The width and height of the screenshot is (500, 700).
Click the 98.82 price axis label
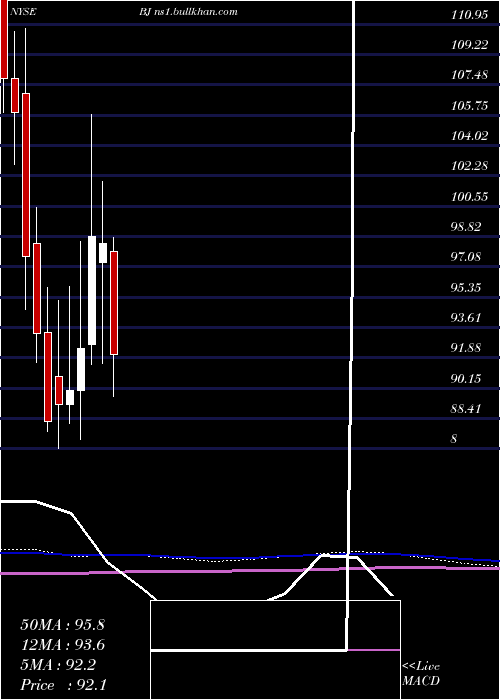[466, 227]
